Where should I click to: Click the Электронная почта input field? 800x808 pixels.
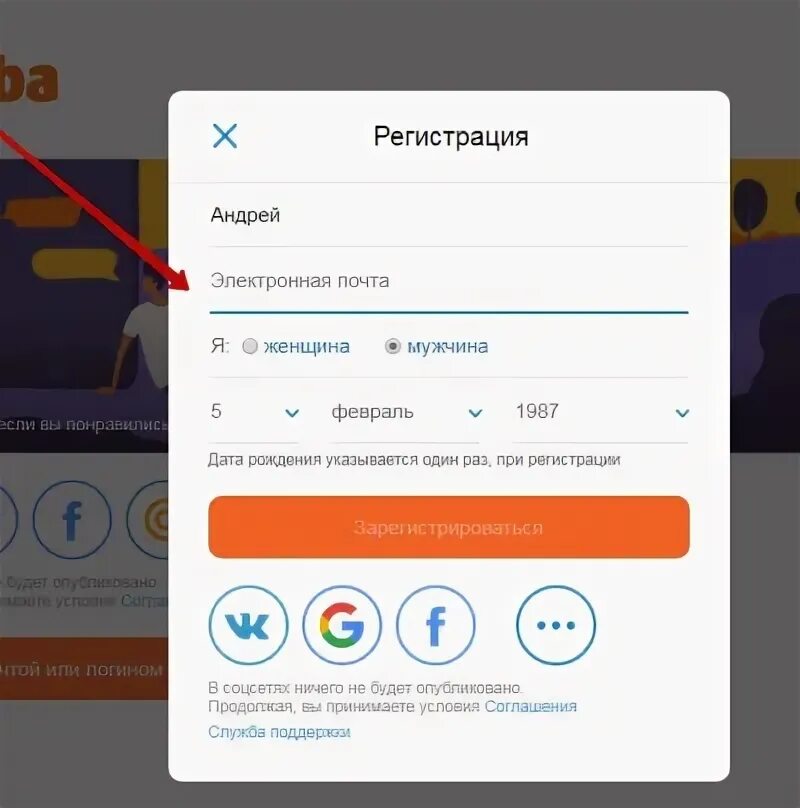(449, 281)
